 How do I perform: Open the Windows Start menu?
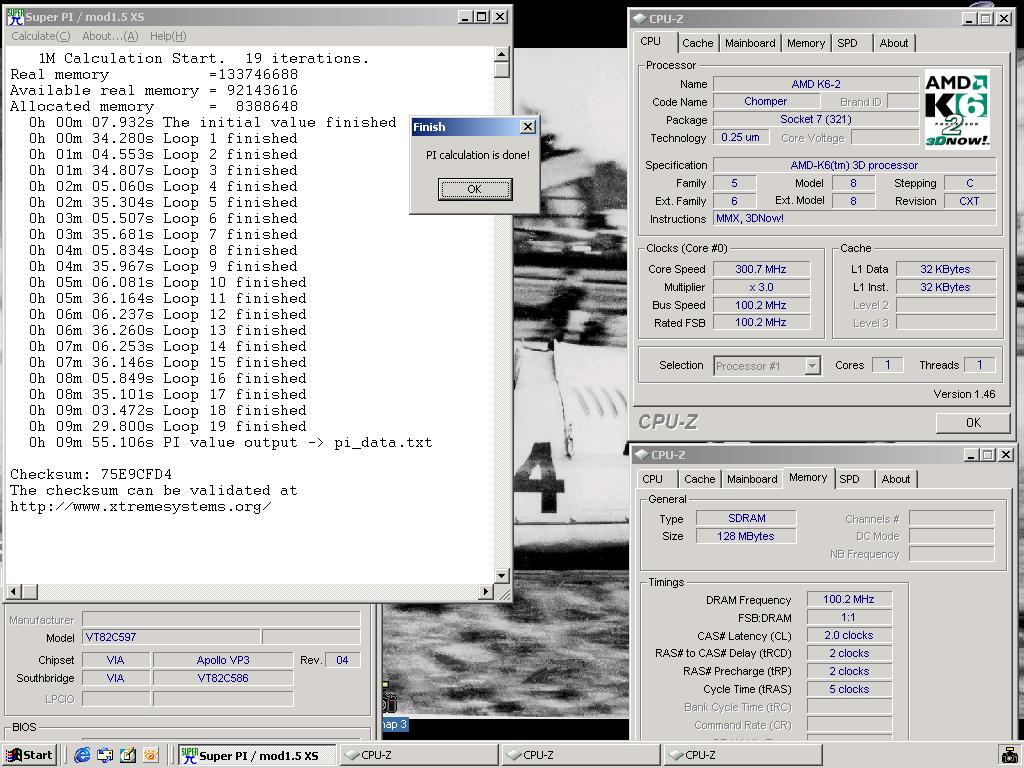29,755
